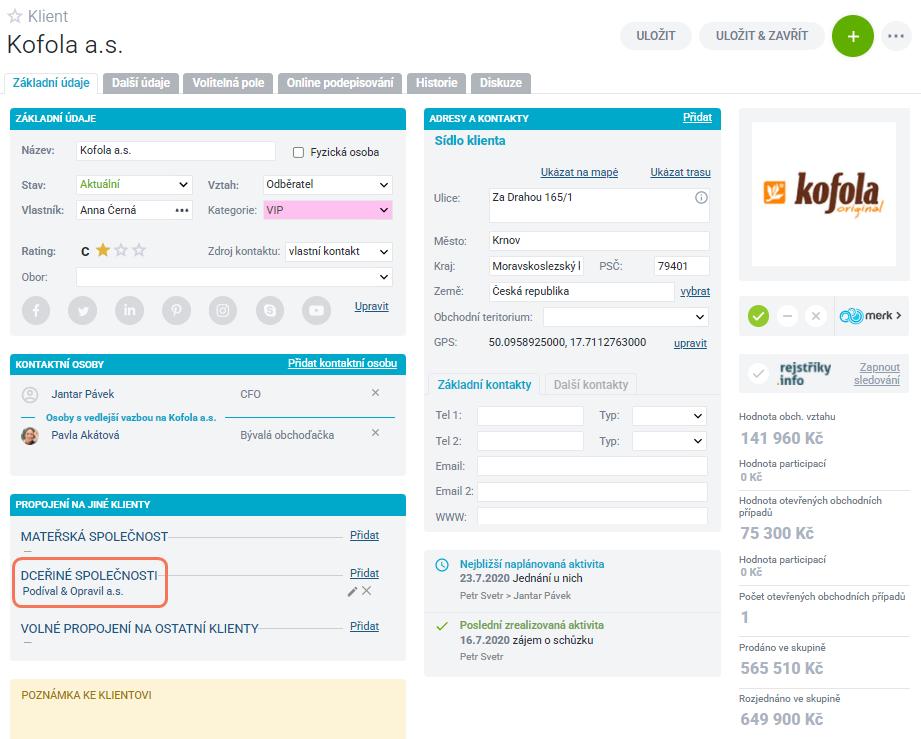Click the Ukázat trasu link

[680, 172]
